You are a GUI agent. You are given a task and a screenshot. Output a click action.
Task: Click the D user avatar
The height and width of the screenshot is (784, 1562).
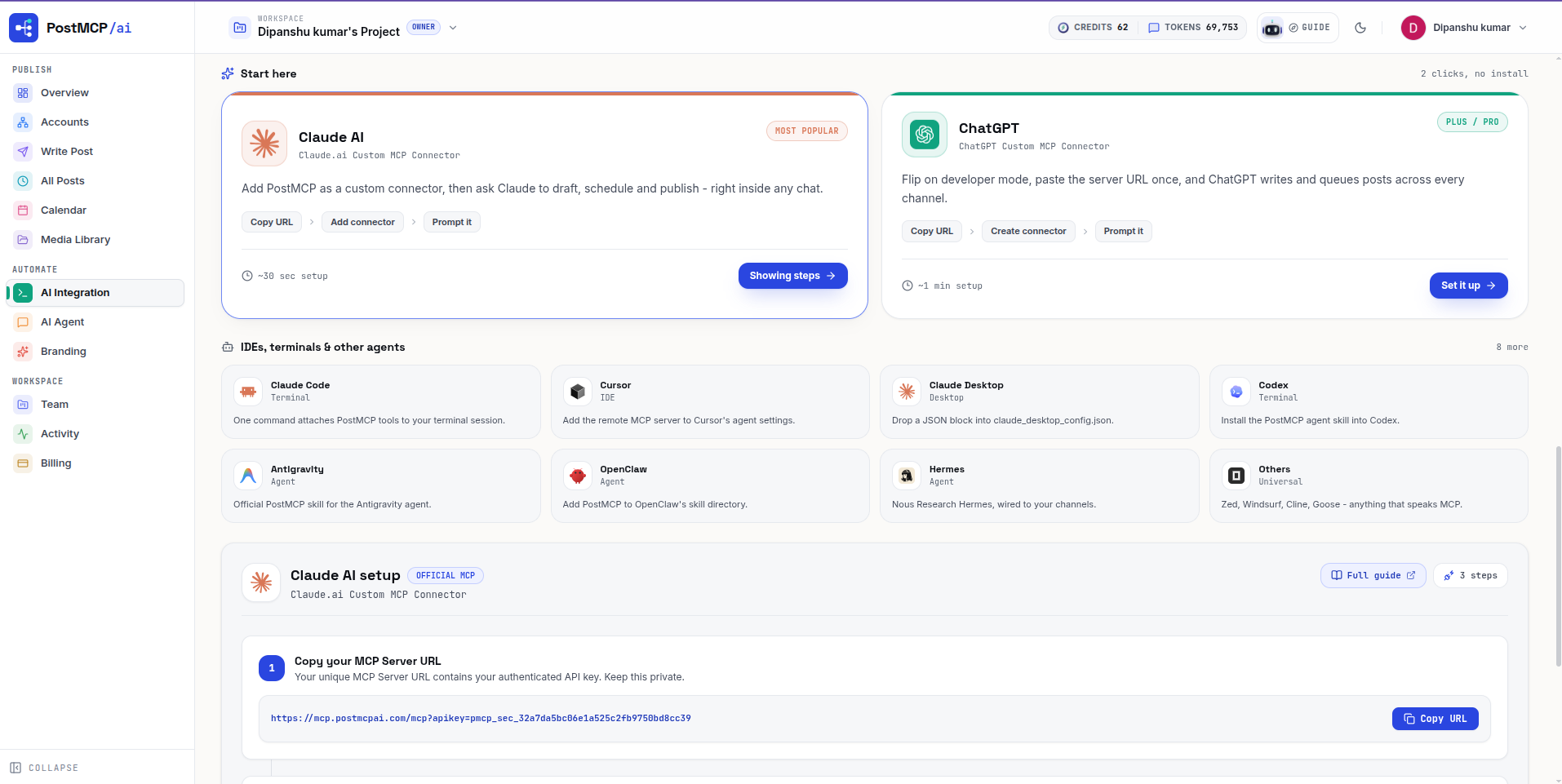coord(1413,28)
